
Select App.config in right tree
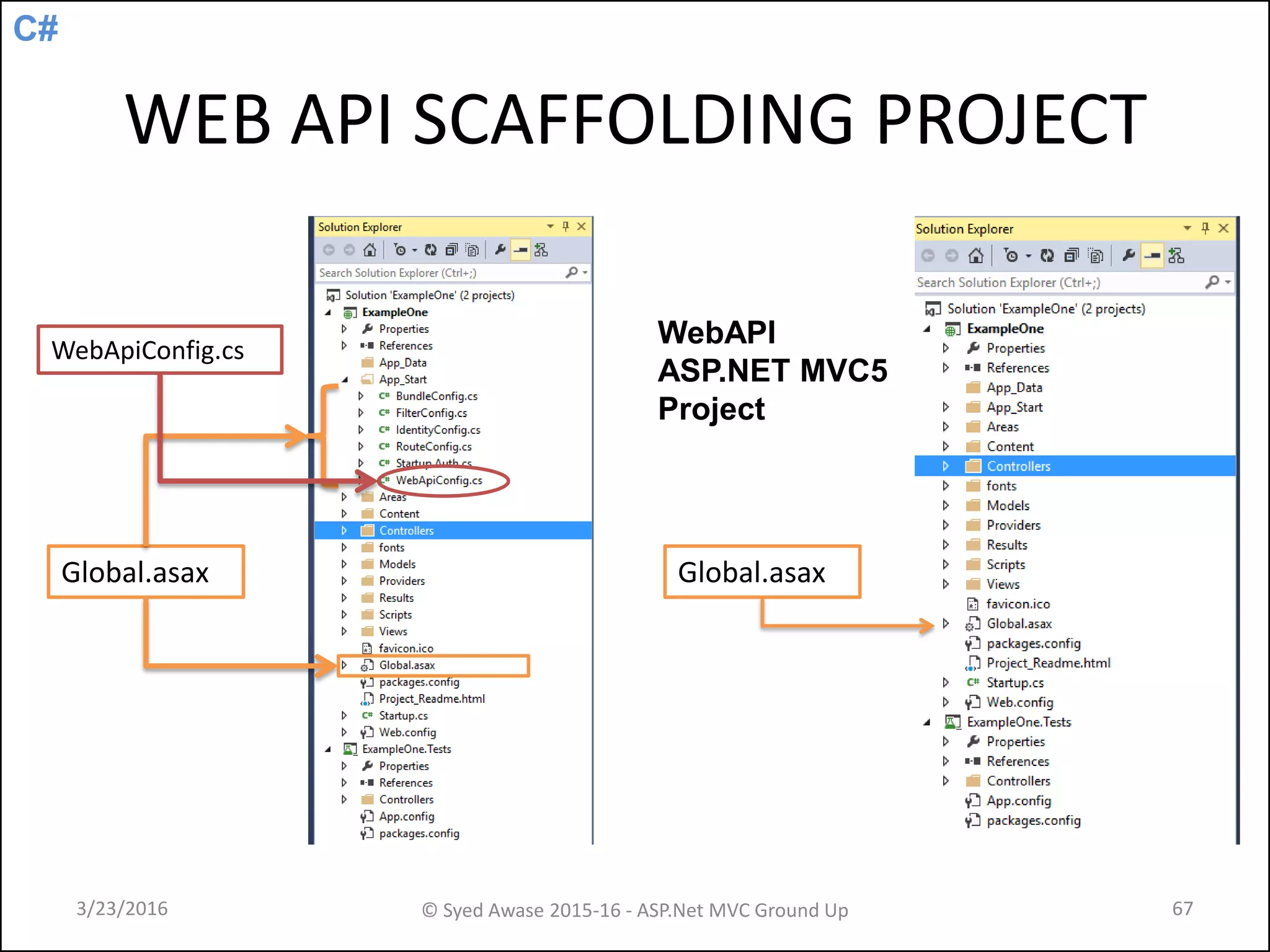point(1019,801)
